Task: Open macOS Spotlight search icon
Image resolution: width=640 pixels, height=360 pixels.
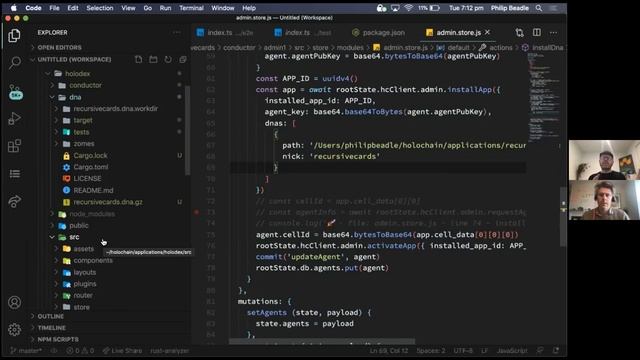Action: pyautogui.click(x=539, y=8)
